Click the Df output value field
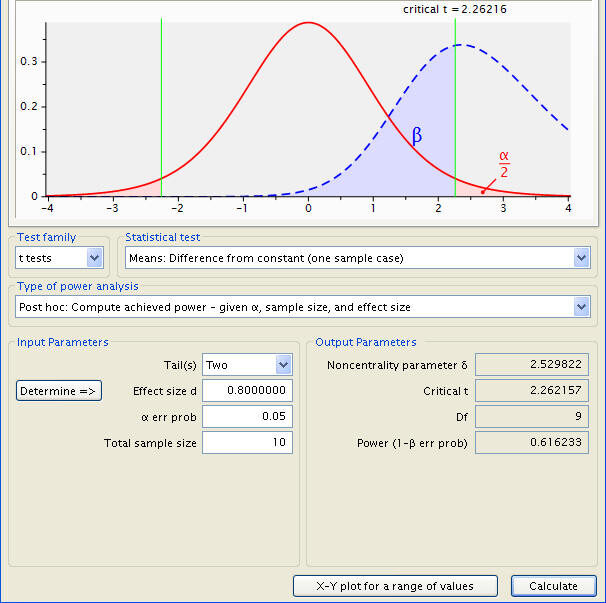This screenshot has width=606, height=603. (x=532, y=416)
